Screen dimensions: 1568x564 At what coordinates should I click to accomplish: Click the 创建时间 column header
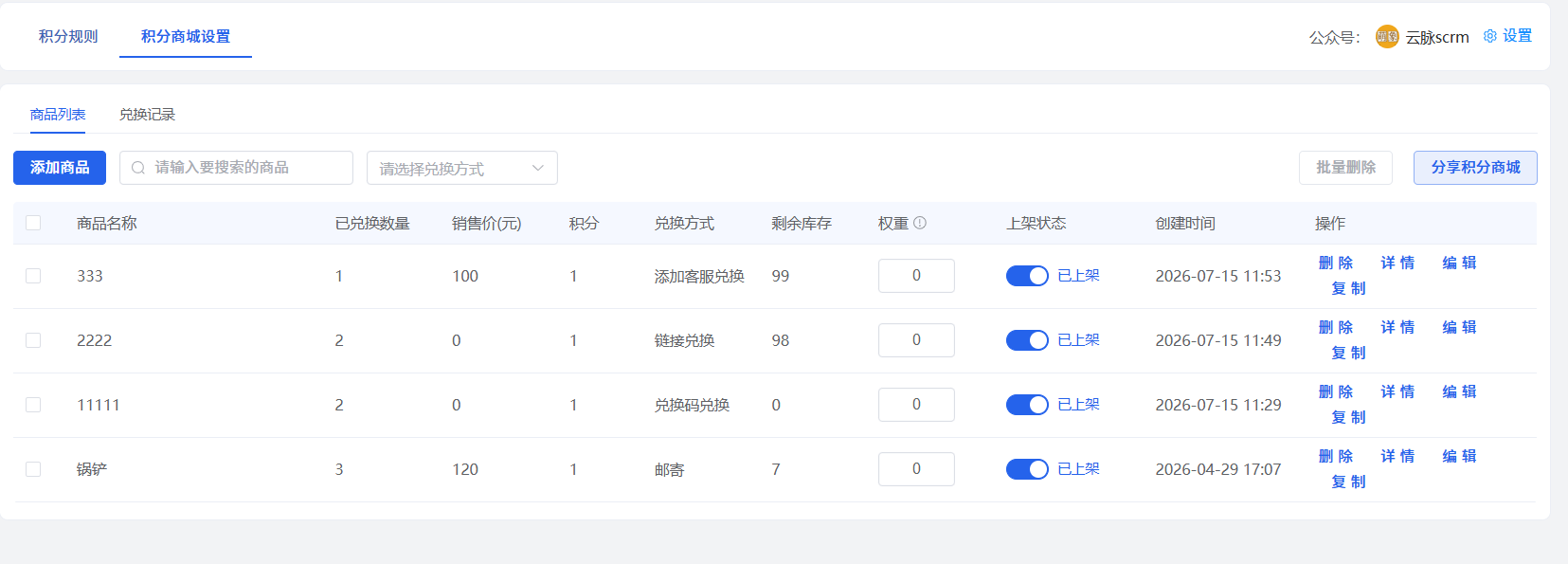1185,223
